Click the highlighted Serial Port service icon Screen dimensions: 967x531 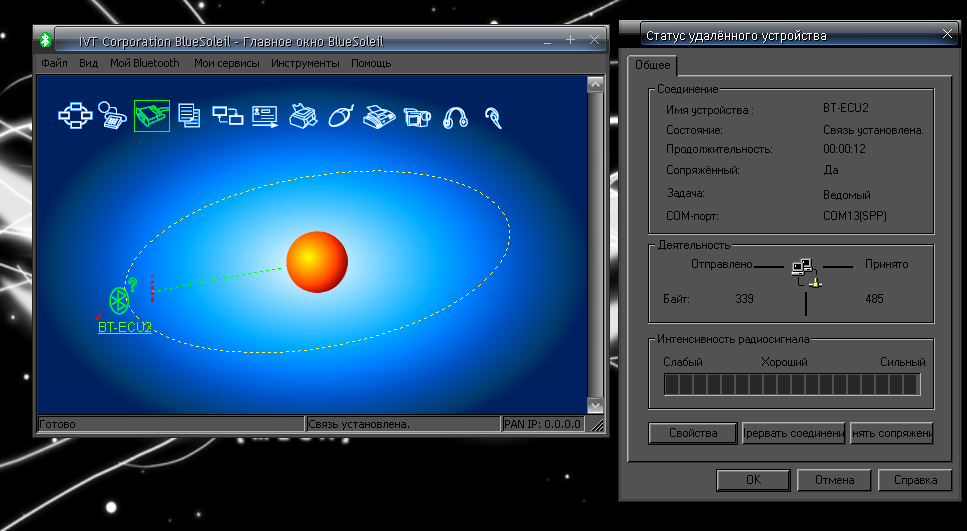pos(151,116)
